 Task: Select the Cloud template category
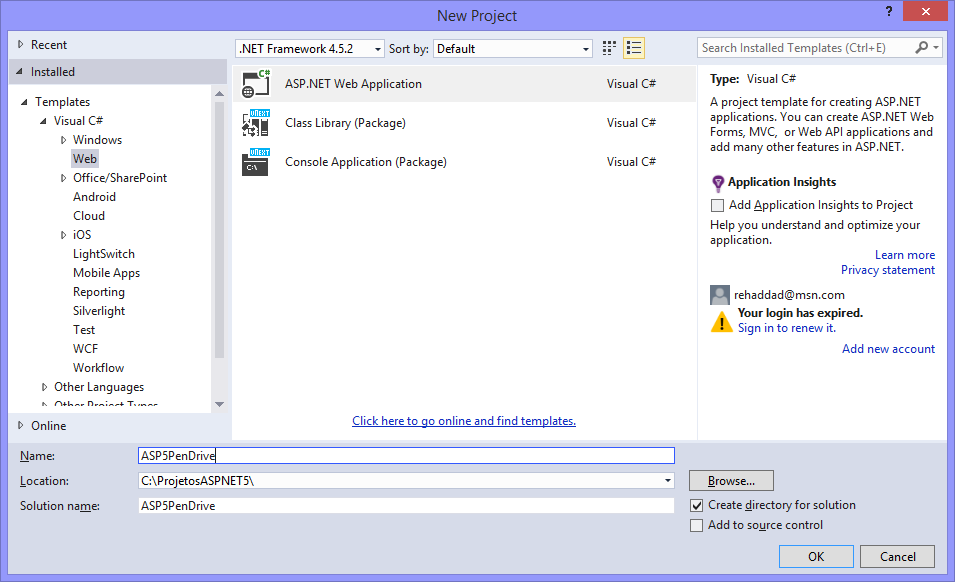pyautogui.click(x=89, y=216)
